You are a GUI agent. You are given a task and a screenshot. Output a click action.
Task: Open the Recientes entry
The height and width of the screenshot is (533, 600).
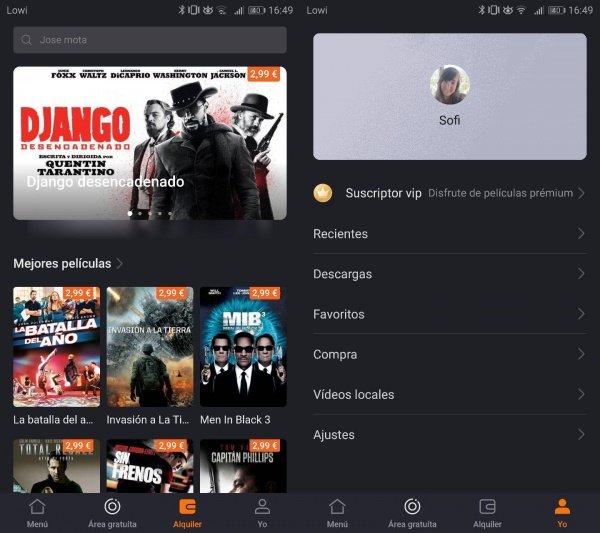pyautogui.click(x=450, y=233)
